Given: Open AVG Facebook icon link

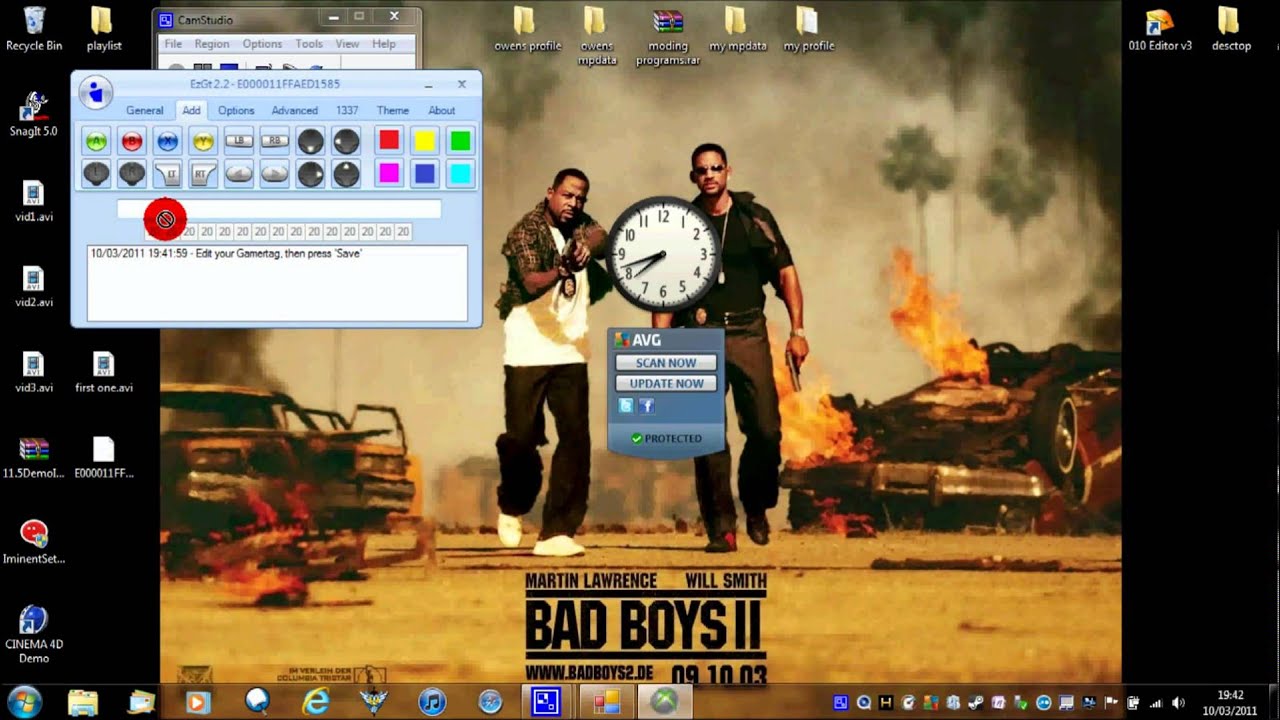Looking at the screenshot, I should point(646,406).
